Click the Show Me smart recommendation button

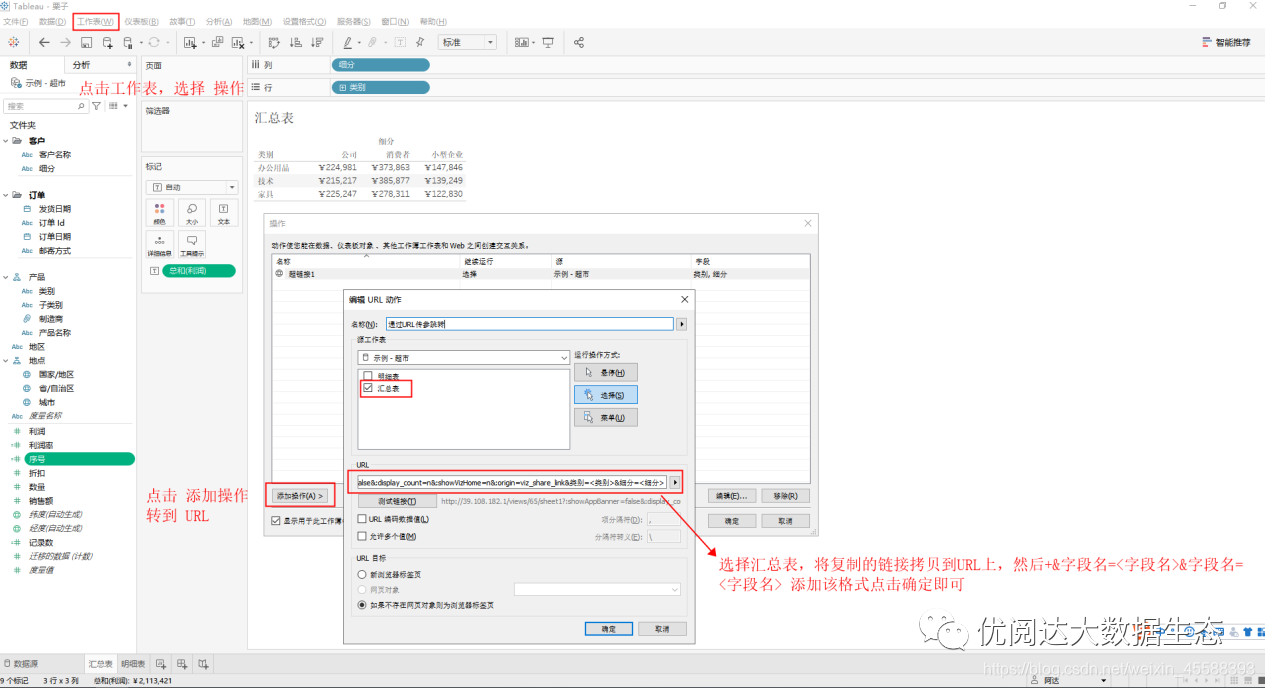pos(1226,42)
